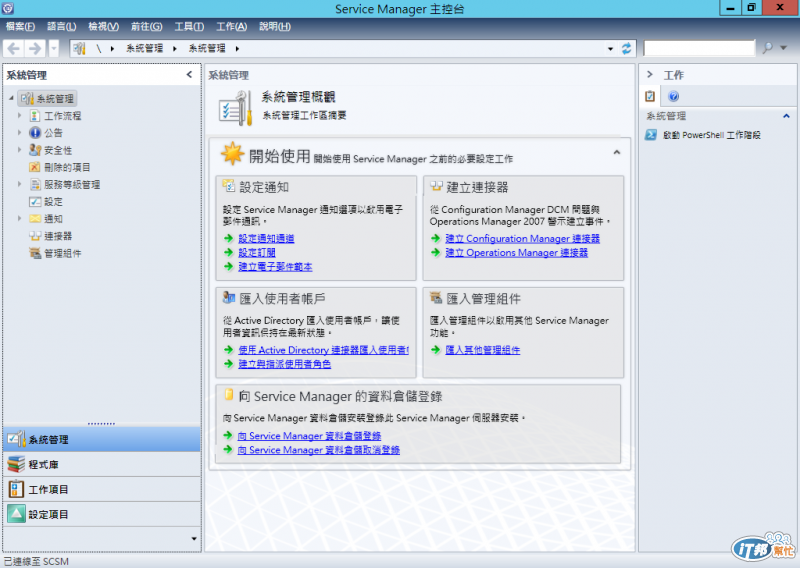Open 使用 Active Directory 連接器匯入使用者 link
Image resolution: width=800 pixels, height=568 pixels.
click(323, 350)
